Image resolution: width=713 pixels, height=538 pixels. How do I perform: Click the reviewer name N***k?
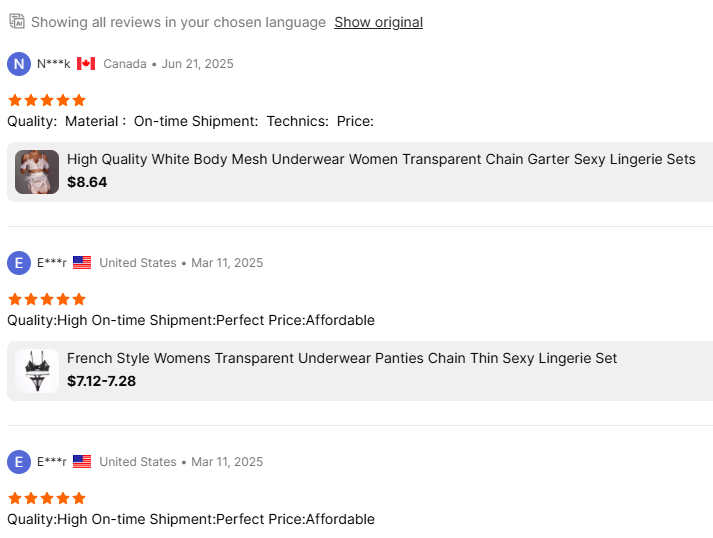pos(54,64)
